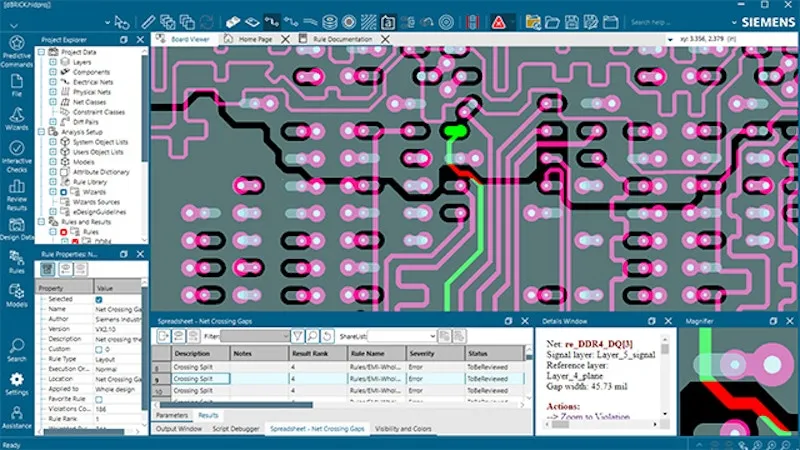Select the Diff Pairs tree item
Viewport: 800px width, 450px height.
(x=85, y=122)
